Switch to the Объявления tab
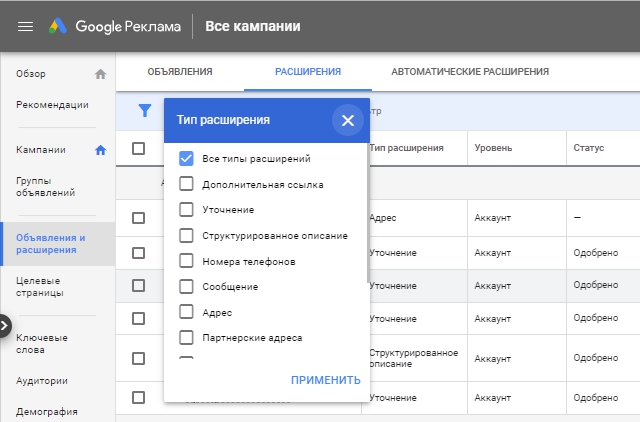This screenshot has height=422, width=640. pyautogui.click(x=180, y=72)
